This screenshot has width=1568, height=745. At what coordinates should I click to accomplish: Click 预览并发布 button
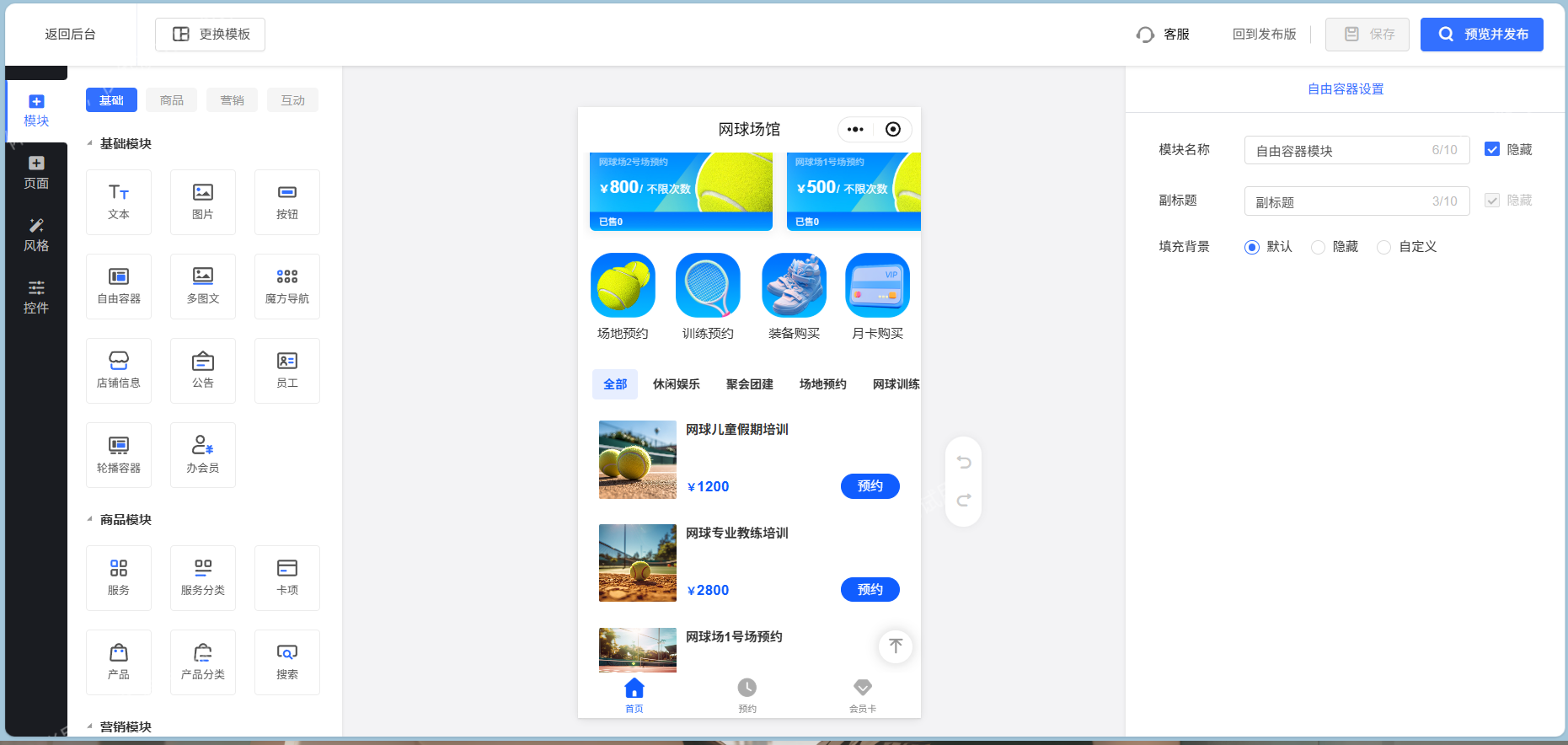coord(1482,35)
